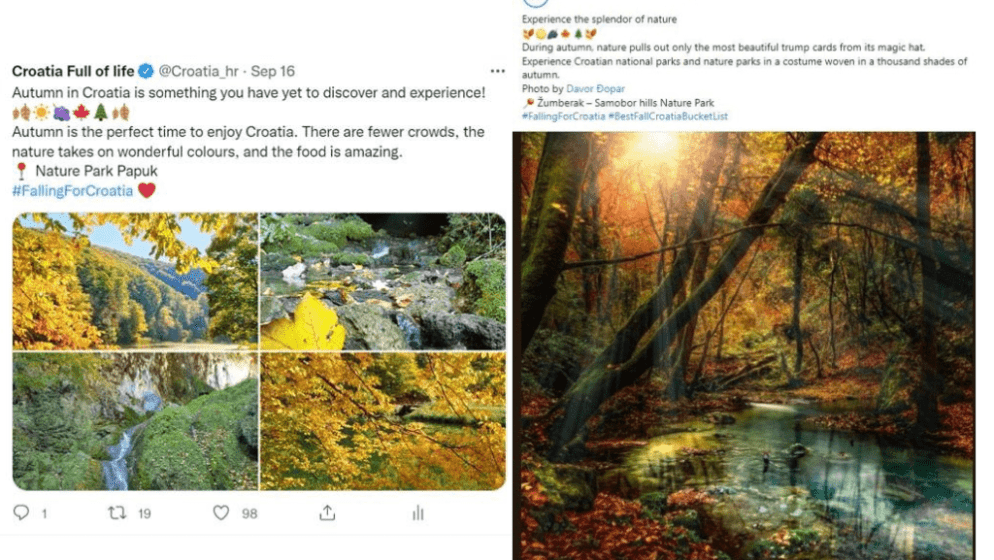This screenshot has width=994, height=560.
Task: Open the Croatia Full of life profile
Action: point(72,71)
